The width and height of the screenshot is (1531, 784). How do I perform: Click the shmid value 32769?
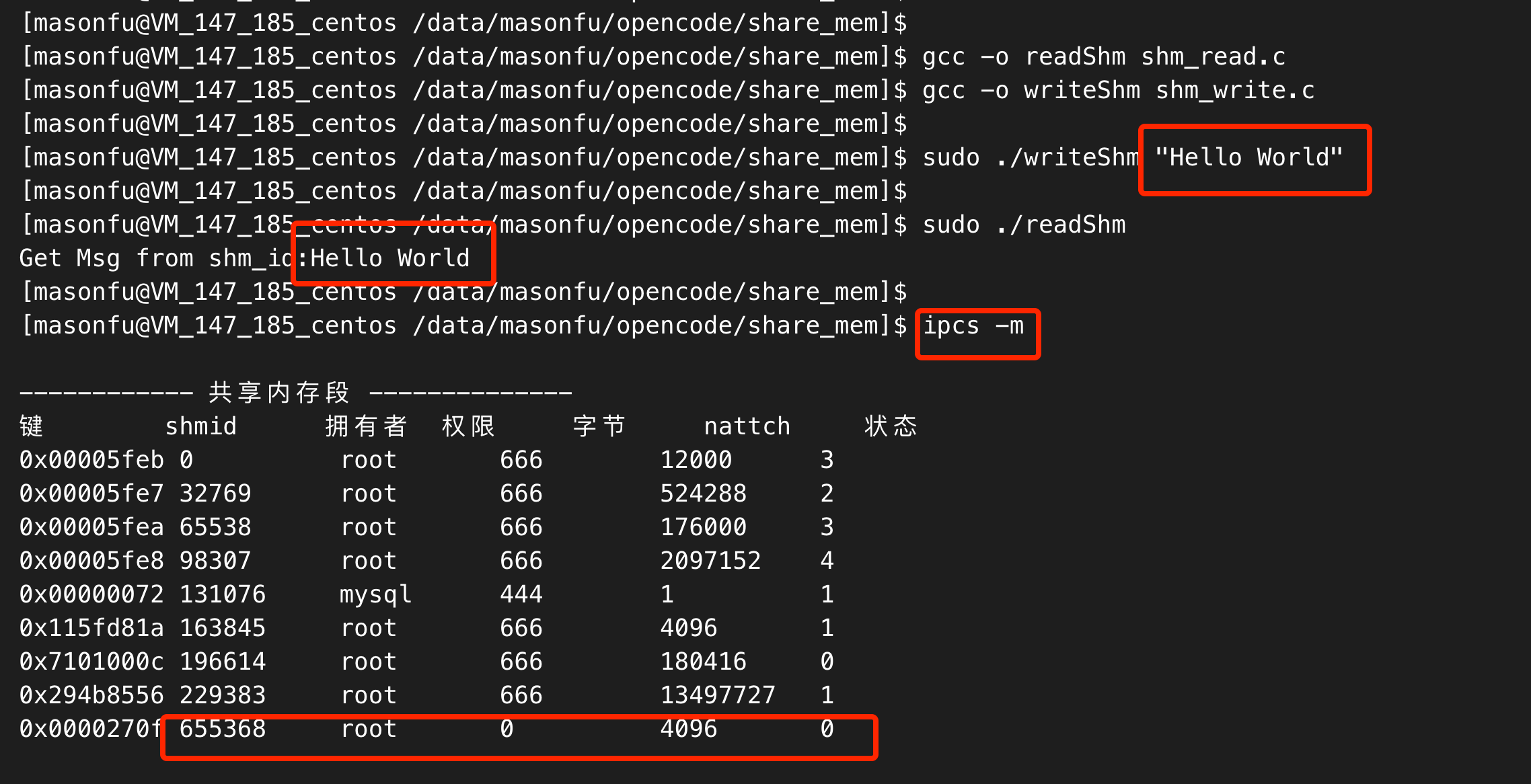click(215, 494)
